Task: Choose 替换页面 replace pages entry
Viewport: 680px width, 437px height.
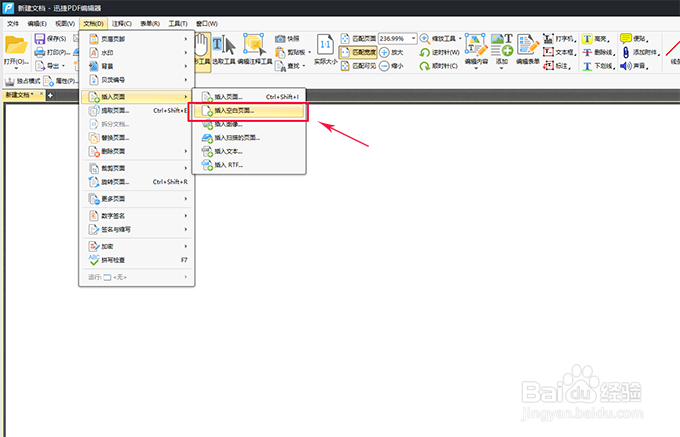Action: coord(137,138)
